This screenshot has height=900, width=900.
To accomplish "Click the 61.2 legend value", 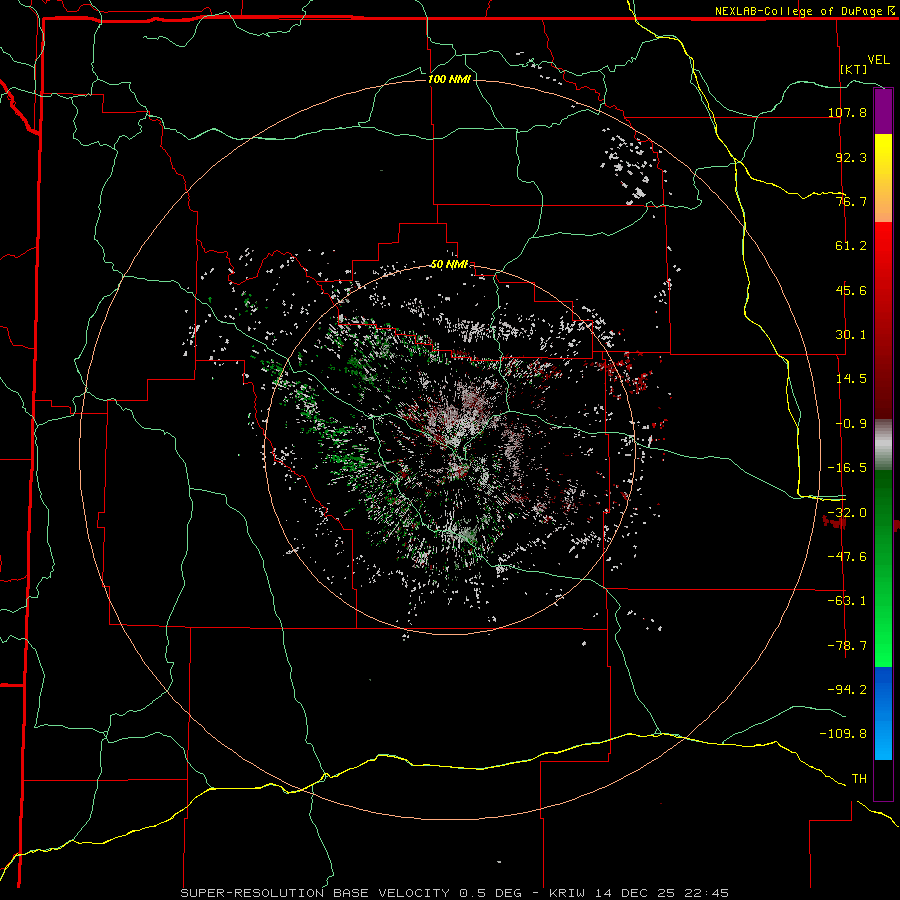I will 851,246.
